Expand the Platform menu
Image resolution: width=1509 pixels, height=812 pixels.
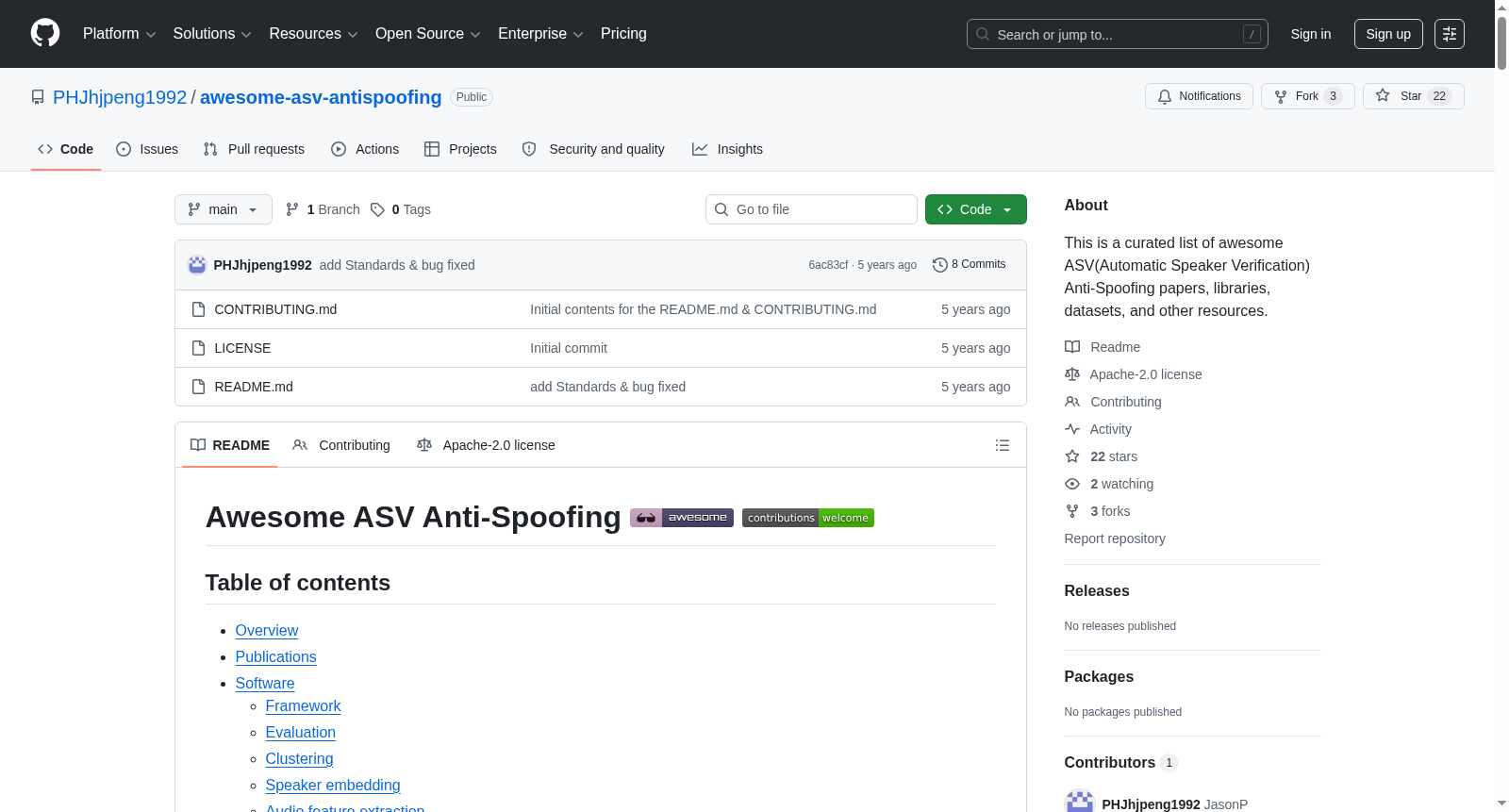click(x=119, y=34)
